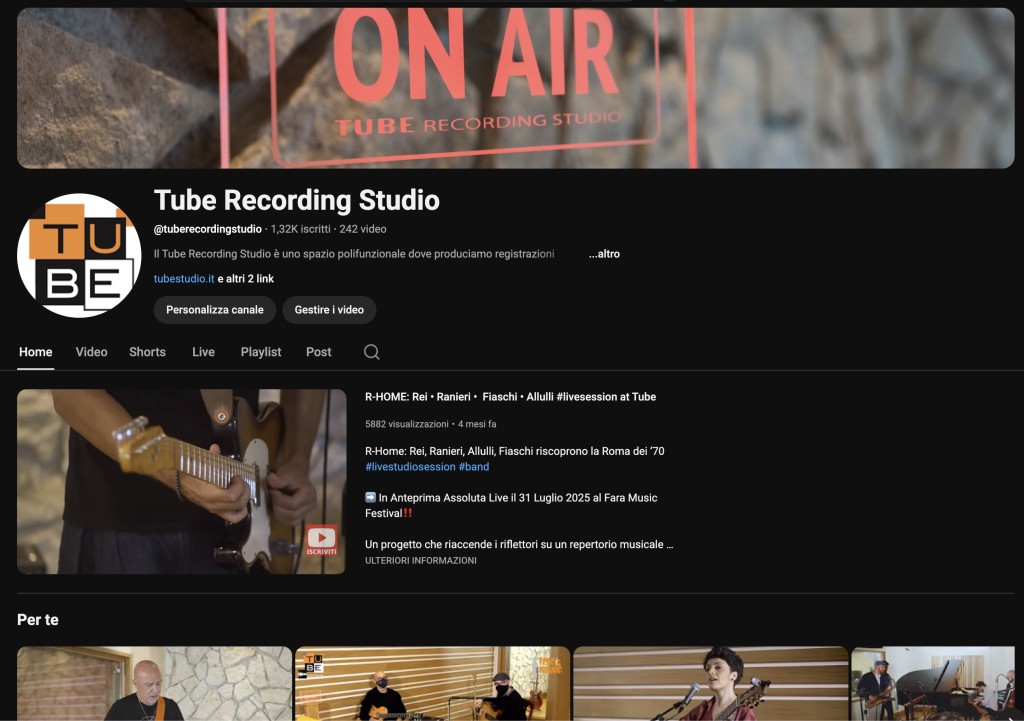This screenshot has width=1024, height=721.
Task: Open the tubestudio.it link
Action: pos(184,279)
